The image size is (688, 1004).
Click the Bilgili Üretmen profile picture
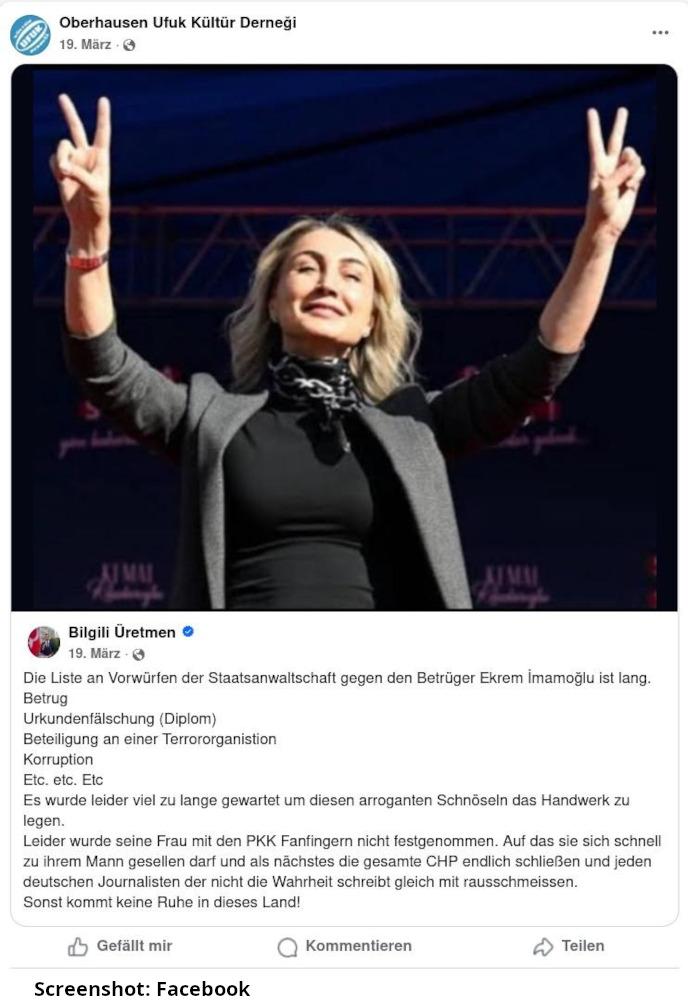(44, 642)
